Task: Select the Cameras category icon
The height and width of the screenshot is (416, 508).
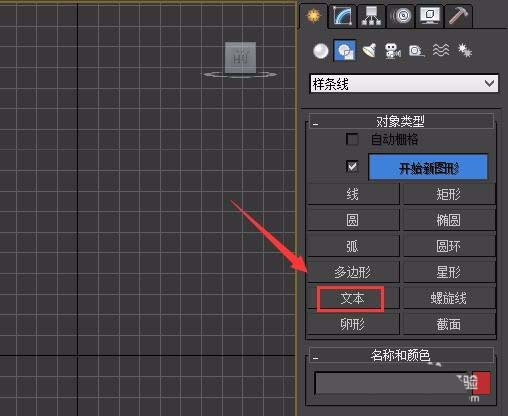Action: pos(393,51)
